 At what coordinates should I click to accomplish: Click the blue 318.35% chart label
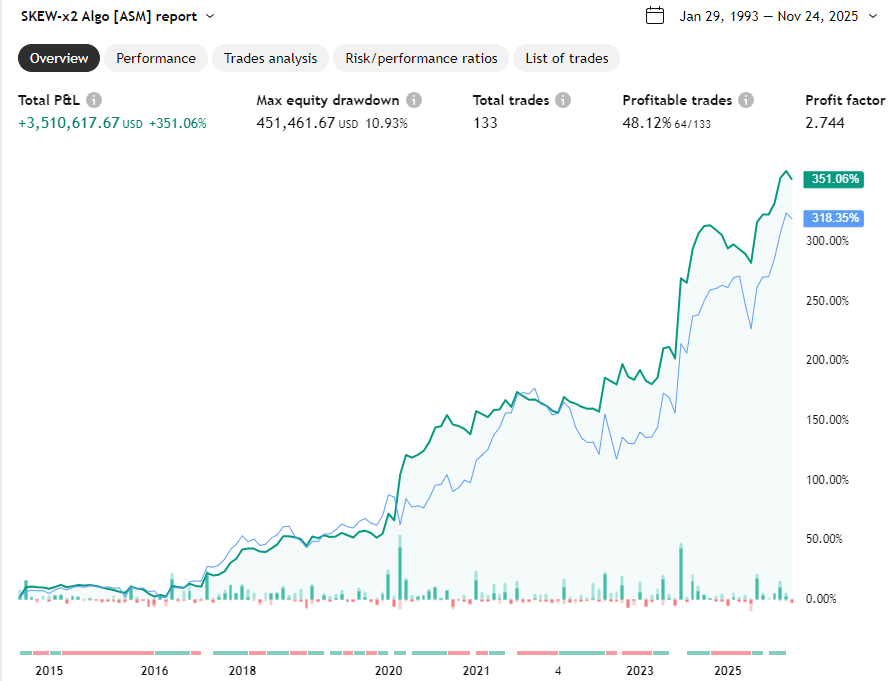click(833, 217)
